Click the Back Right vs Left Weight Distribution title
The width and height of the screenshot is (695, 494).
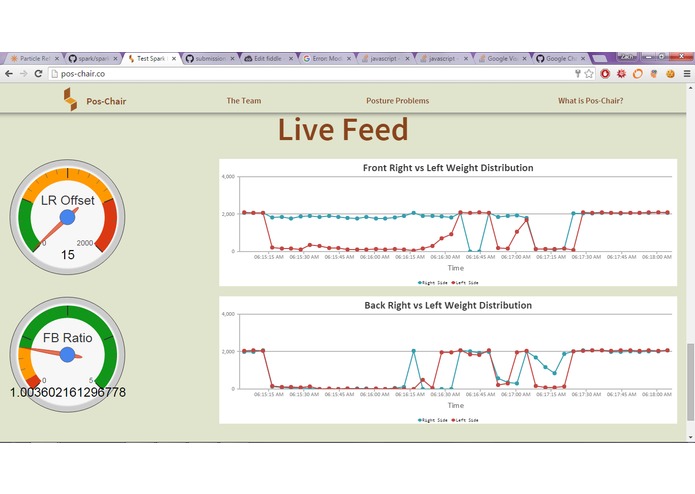click(448, 305)
